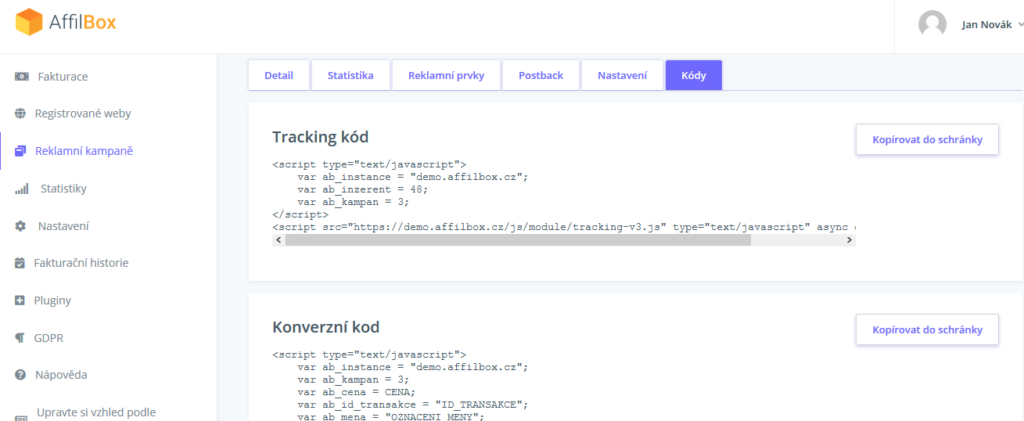Click the Fakturační historie calendar icon
The width and height of the screenshot is (1024, 421).
point(20,264)
